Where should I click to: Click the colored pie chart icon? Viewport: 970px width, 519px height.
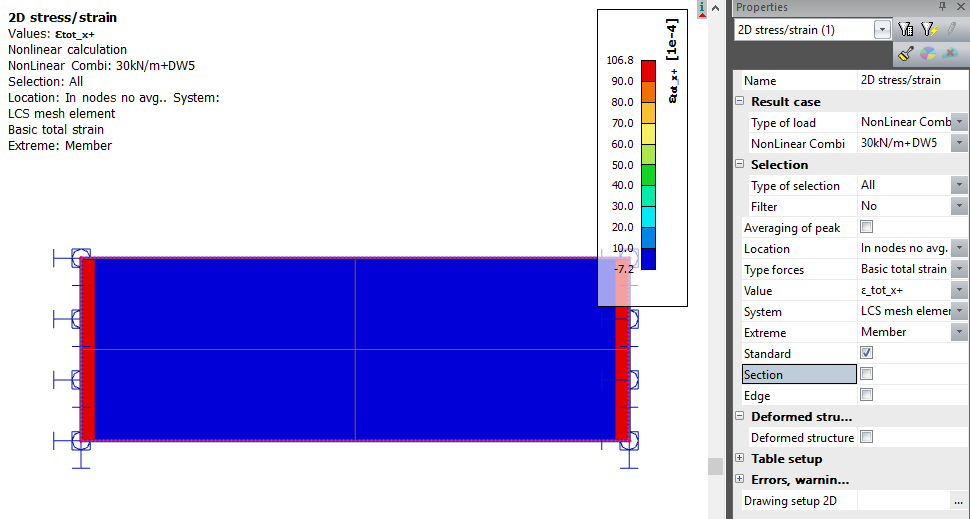tap(928, 54)
